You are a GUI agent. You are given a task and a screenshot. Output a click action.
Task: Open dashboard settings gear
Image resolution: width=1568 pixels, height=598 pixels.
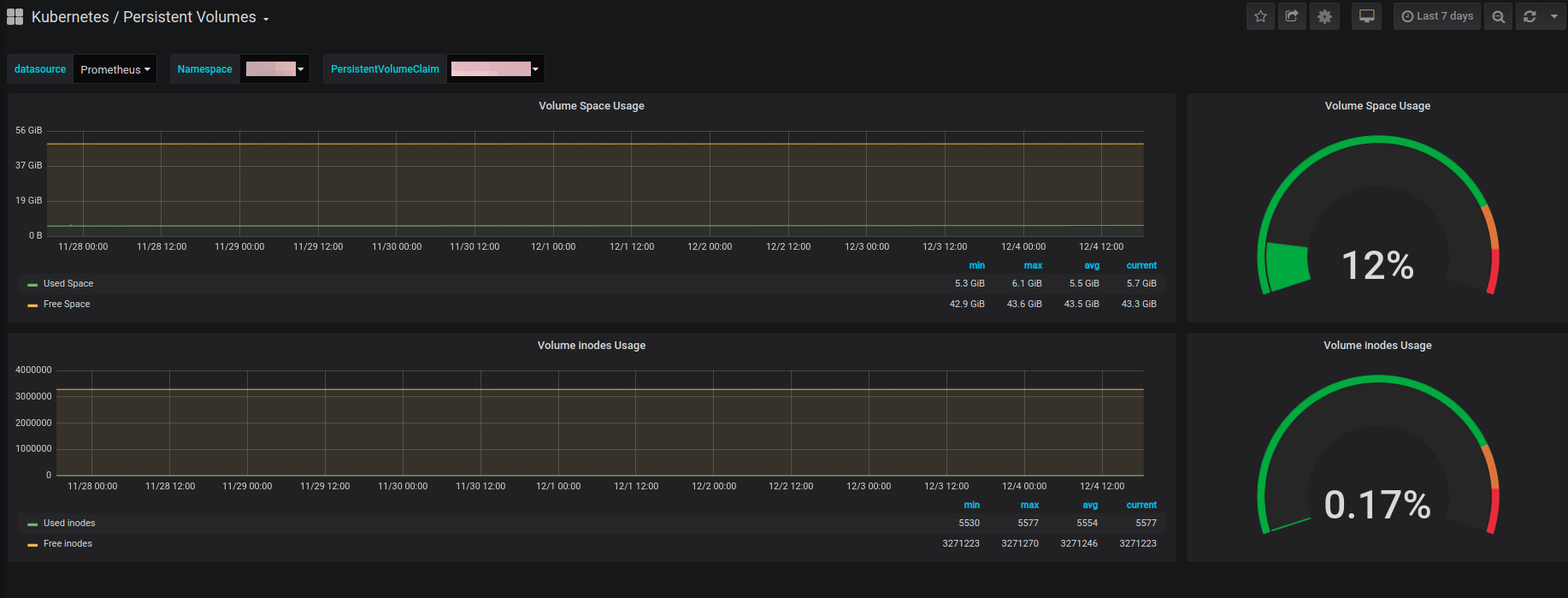(1324, 16)
